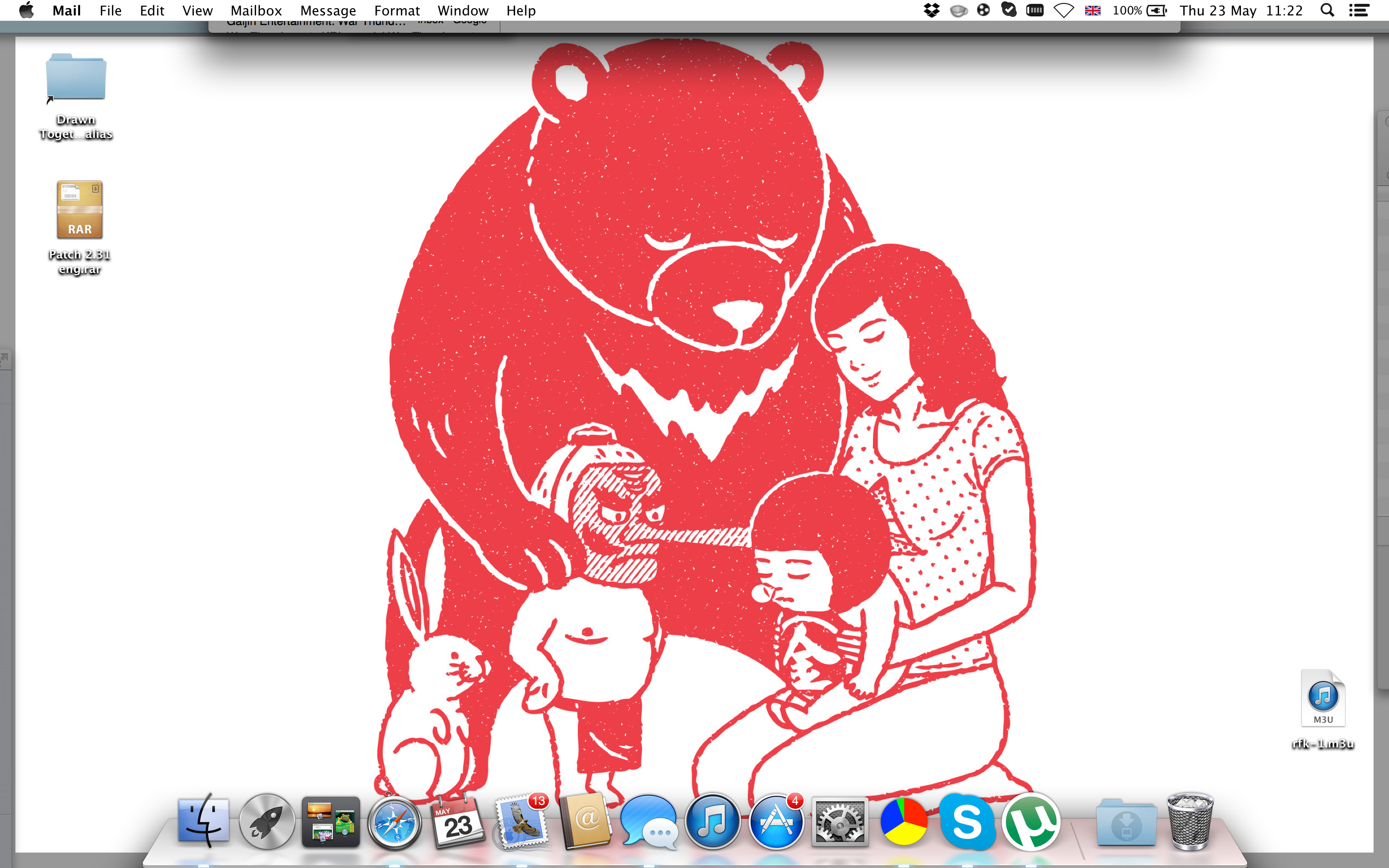The height and width of the screenshot is (868, 1389).
Task: Select the Patch 2.31 eng.rar file
Action: click(79, 227)
